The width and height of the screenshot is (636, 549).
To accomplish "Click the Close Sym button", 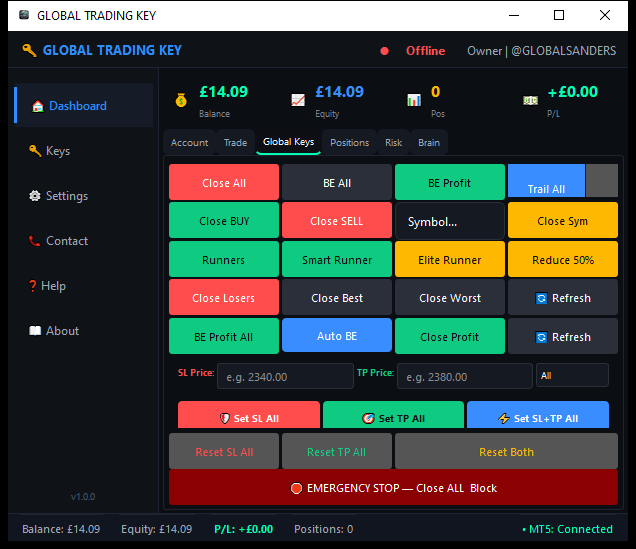I will click(x=563, y=221).
